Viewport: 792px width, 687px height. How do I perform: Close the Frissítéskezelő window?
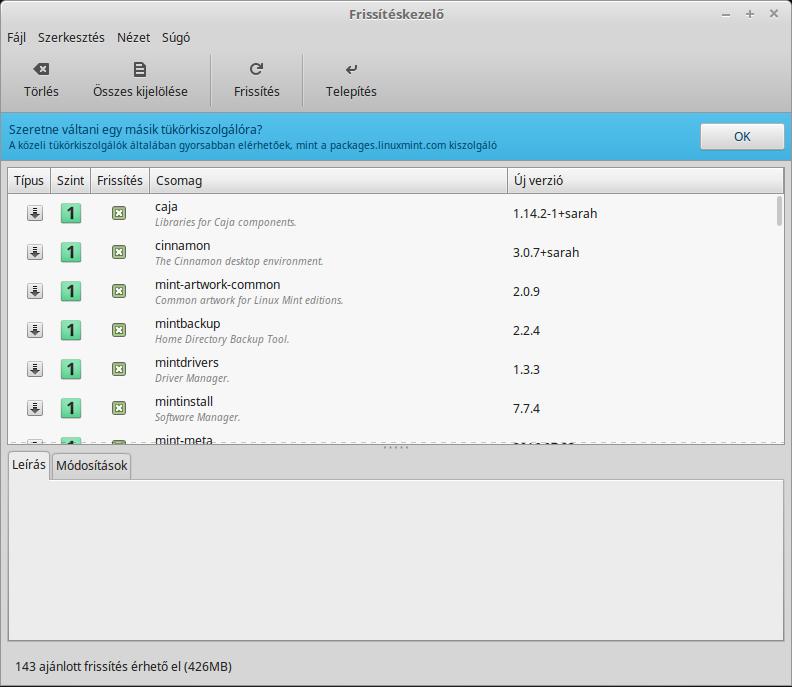point(773,14)
